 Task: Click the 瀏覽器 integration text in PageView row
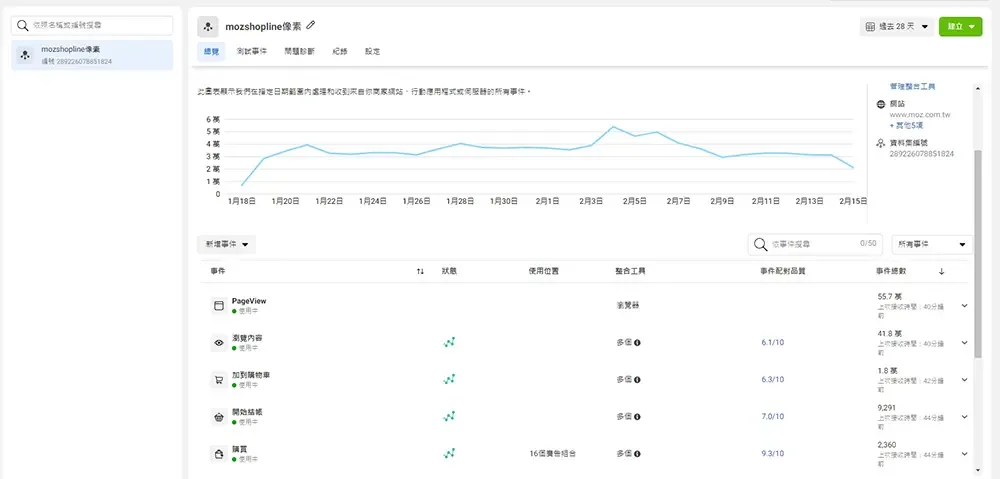[x=628, y=306]
